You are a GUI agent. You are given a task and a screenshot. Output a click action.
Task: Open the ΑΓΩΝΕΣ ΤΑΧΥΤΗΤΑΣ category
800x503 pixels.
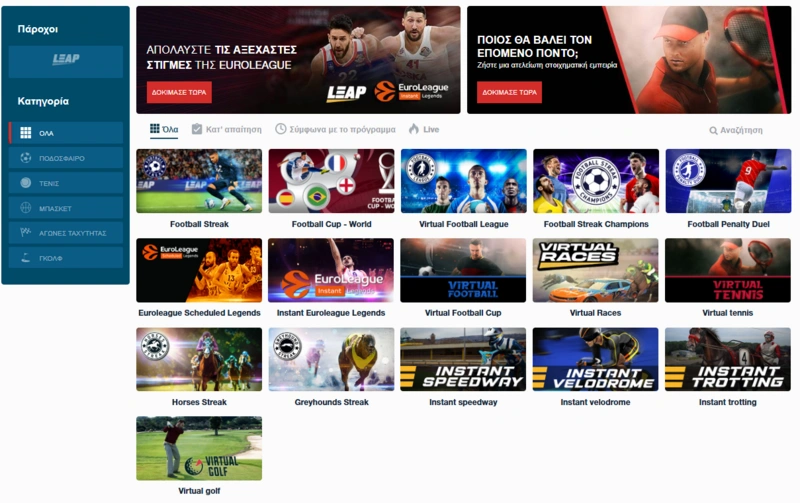click(x=66, y=233)
